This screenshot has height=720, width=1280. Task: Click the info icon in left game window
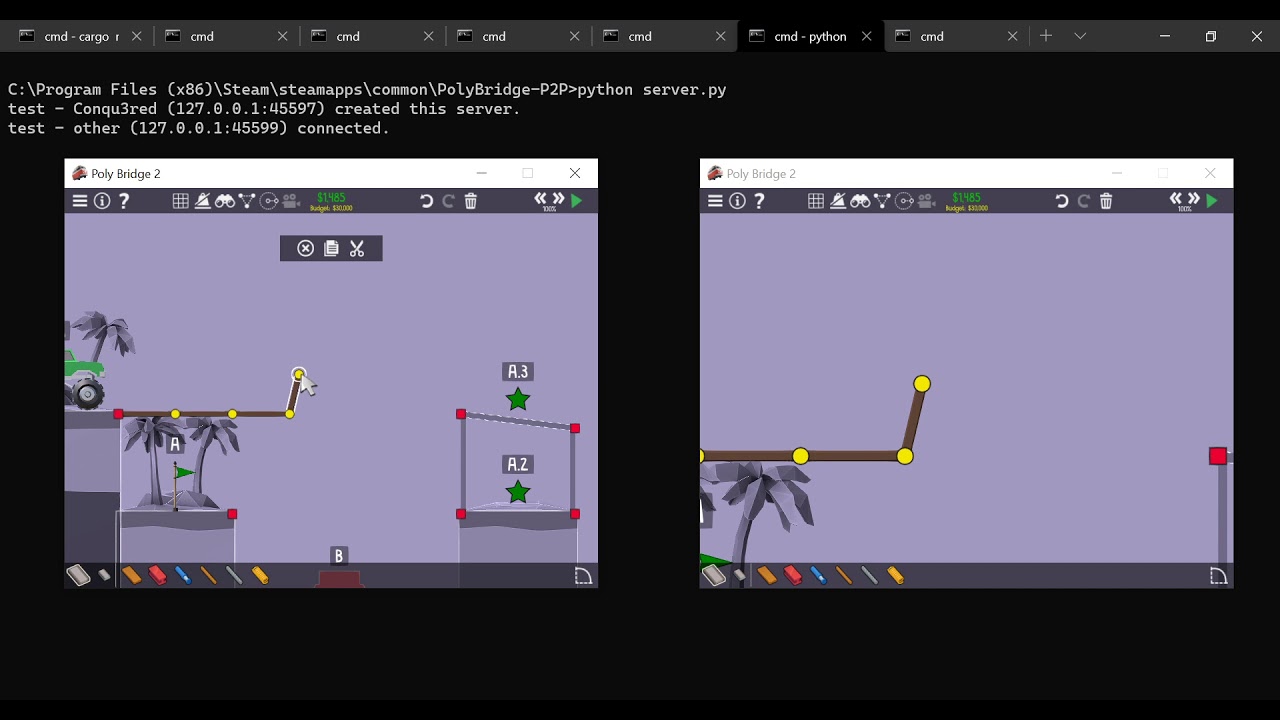[x=102, y=201]
